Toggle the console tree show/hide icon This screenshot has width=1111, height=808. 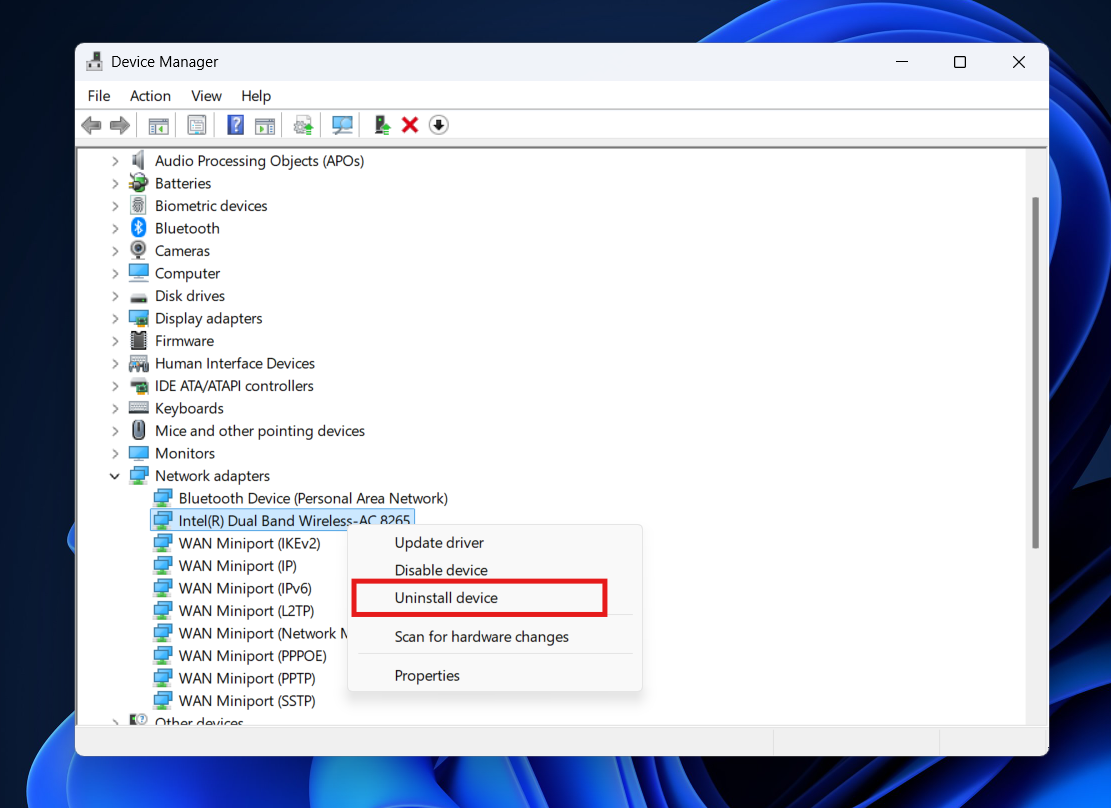[x=157, y=124]
